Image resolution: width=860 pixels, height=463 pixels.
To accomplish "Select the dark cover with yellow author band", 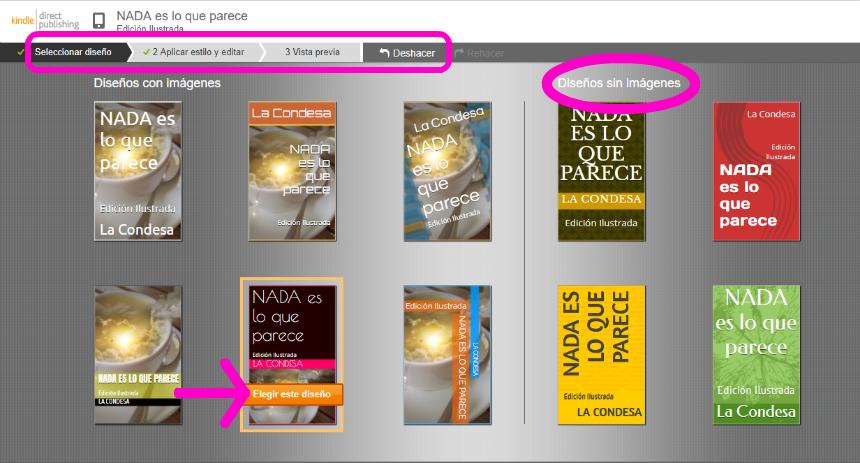I will pos(601,171).
